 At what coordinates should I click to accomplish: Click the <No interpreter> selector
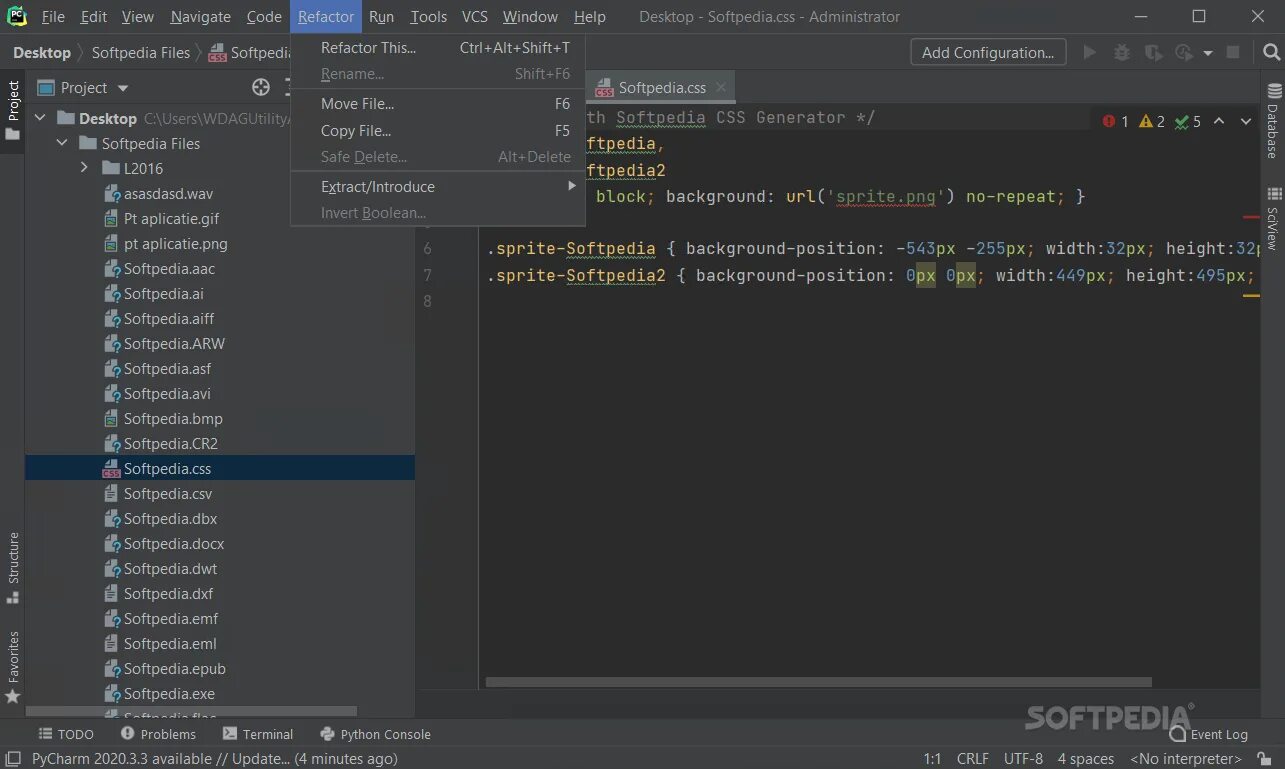click(x=1187, y=759)
